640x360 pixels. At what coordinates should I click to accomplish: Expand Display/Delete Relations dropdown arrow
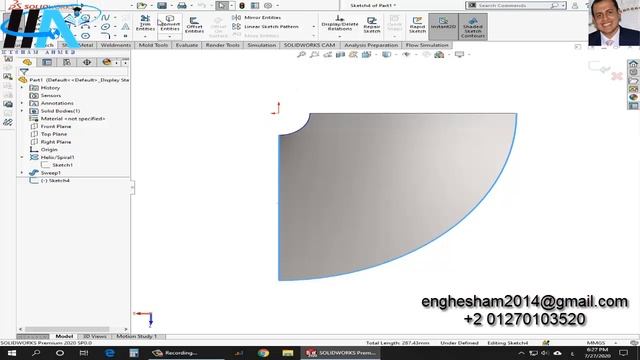point(340,37)
